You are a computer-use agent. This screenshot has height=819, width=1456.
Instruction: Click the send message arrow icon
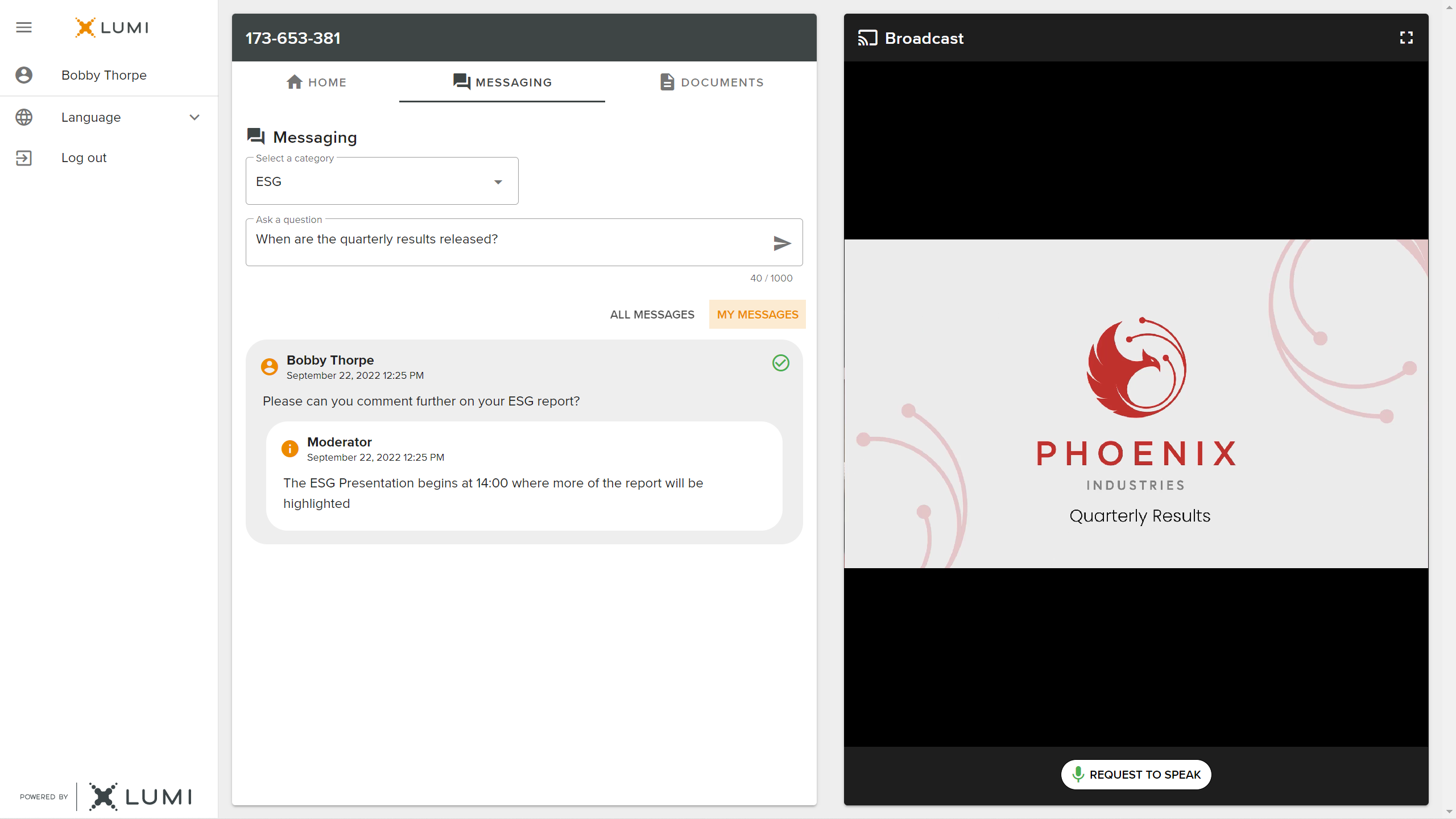coord(782,242)
